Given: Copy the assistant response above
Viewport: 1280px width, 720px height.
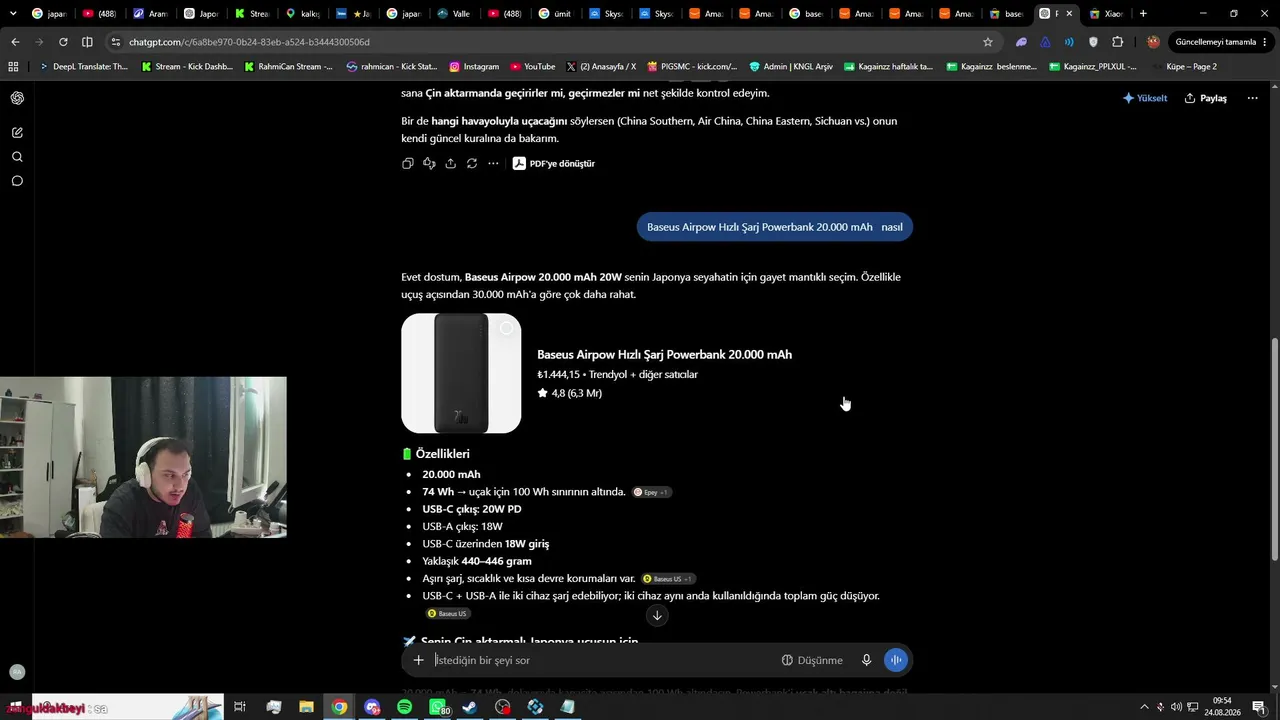Looking at the screenshot, I should pos(408,163).
